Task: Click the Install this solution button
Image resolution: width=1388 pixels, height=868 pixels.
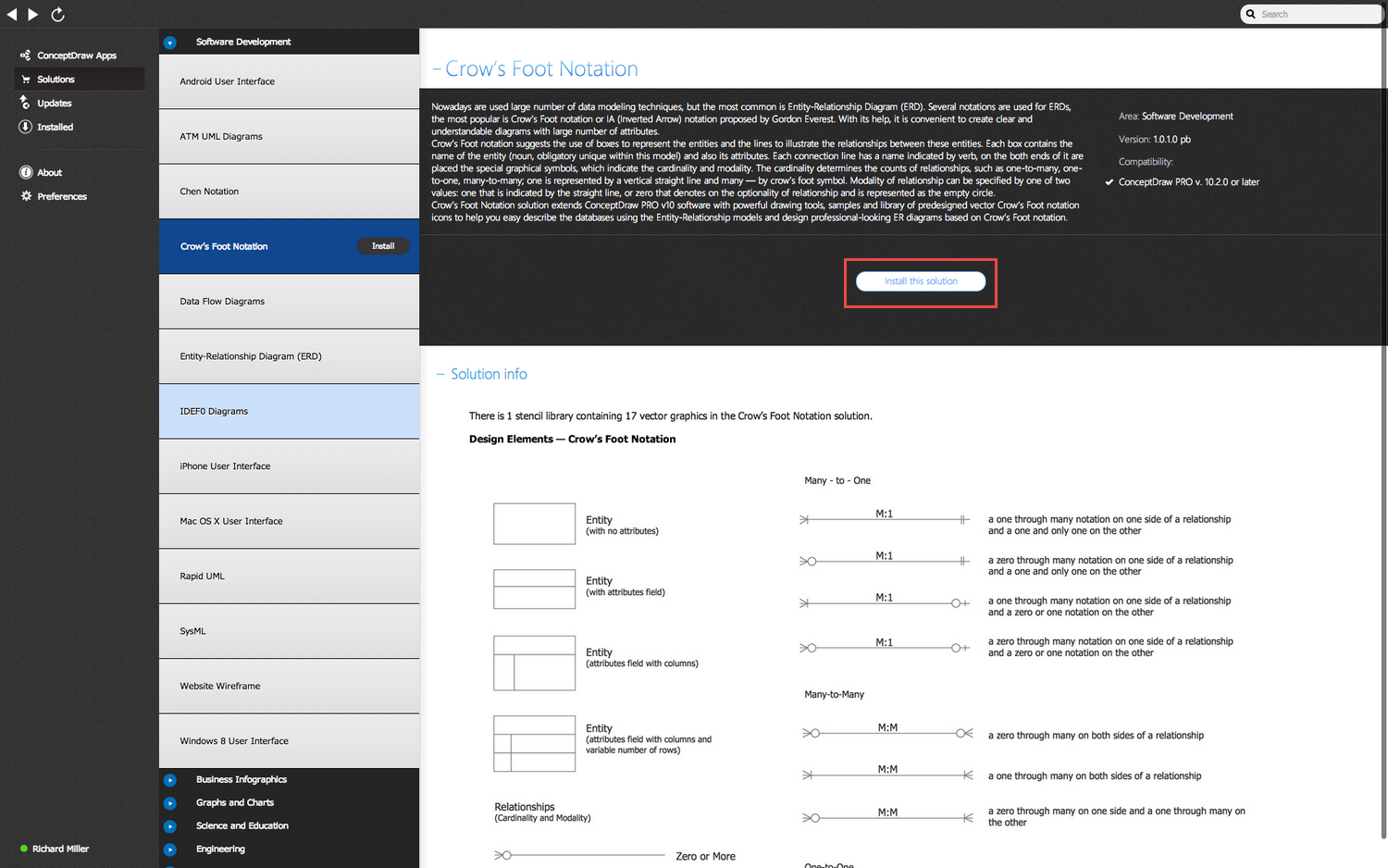Action: click(921, 281)
